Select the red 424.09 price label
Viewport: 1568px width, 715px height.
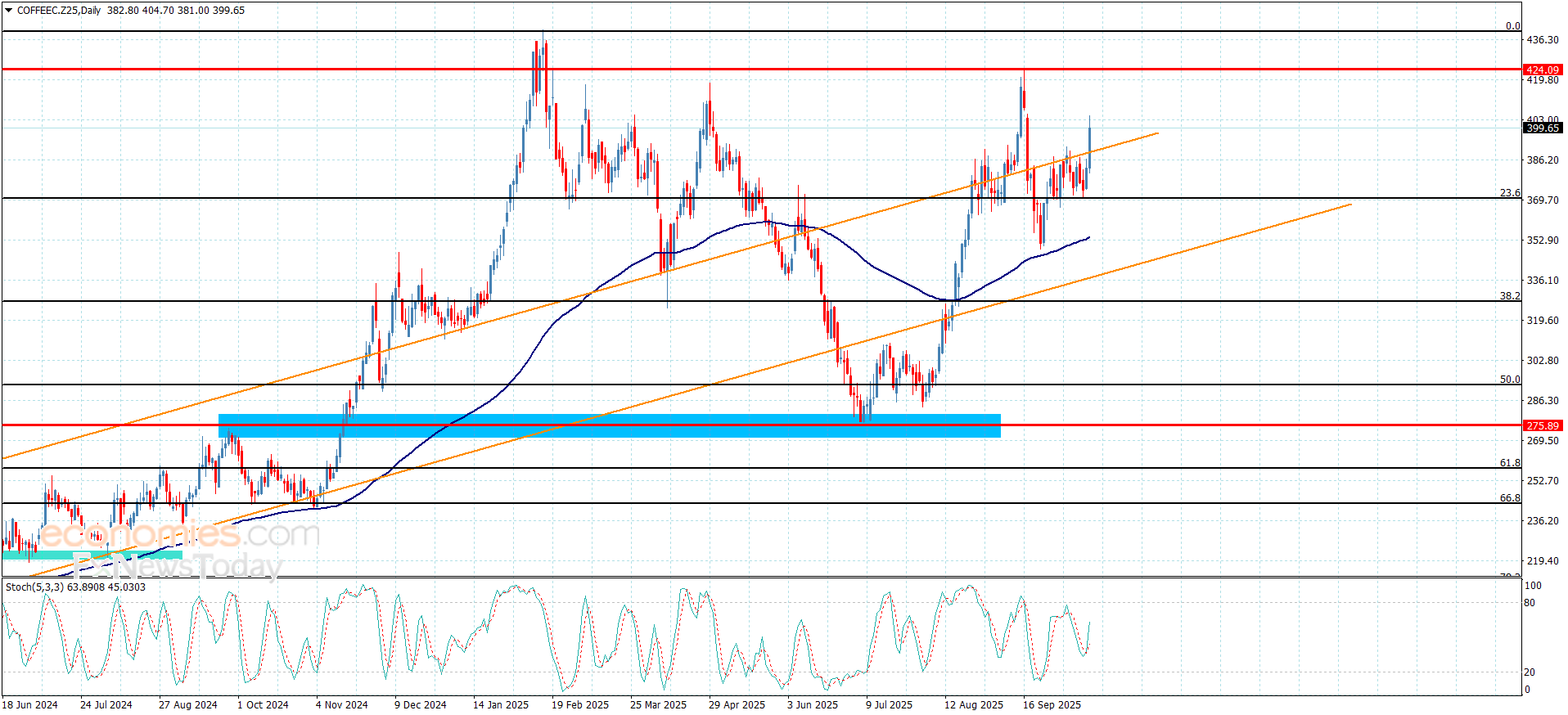click(x=1543, y=70)
